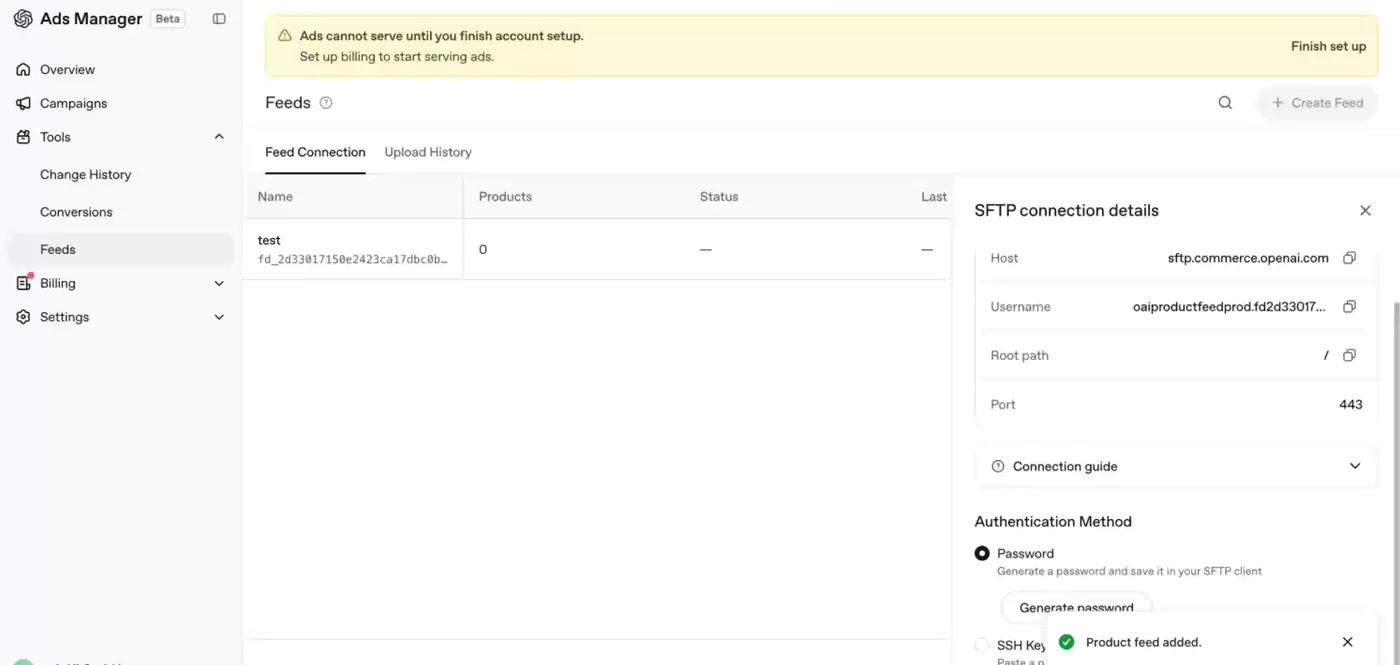The image size is (1400, 665).
Task: Copy the Host value sftp.commerce.openai.com
Action: coord(1349,258)
